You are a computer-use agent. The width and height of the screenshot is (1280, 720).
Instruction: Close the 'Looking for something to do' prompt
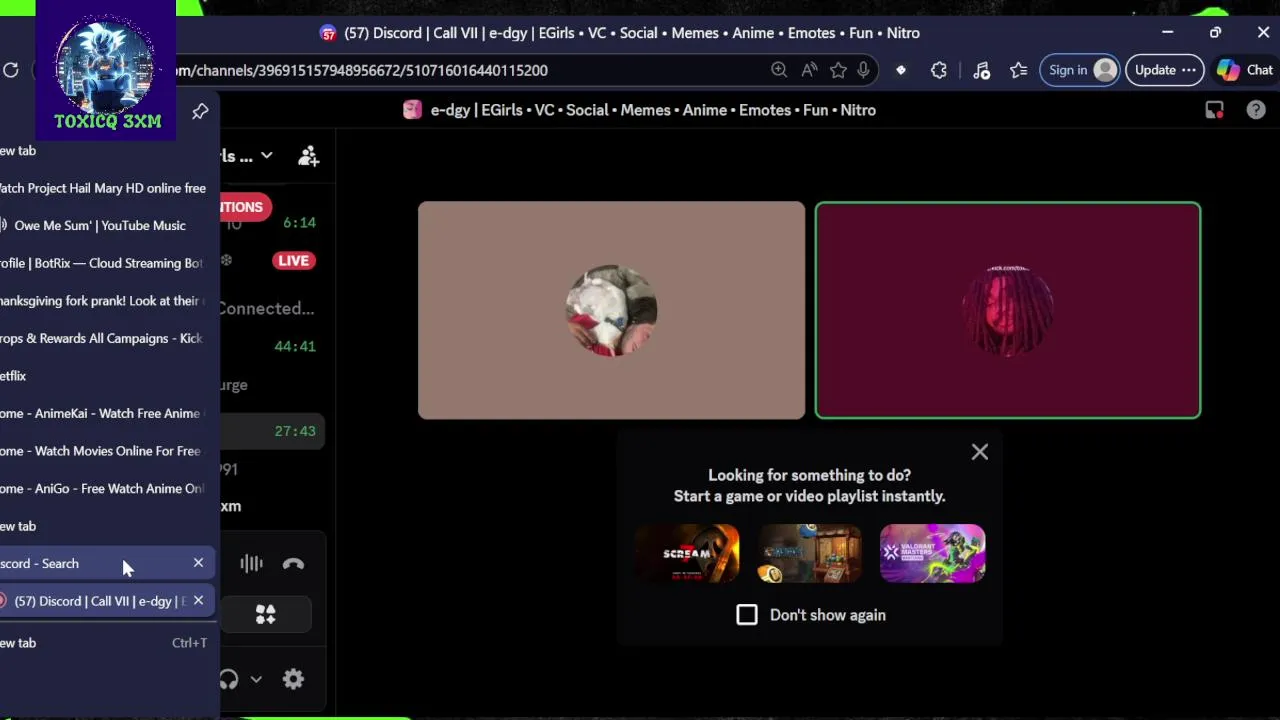pyautogui.click(x=980, y=452)
